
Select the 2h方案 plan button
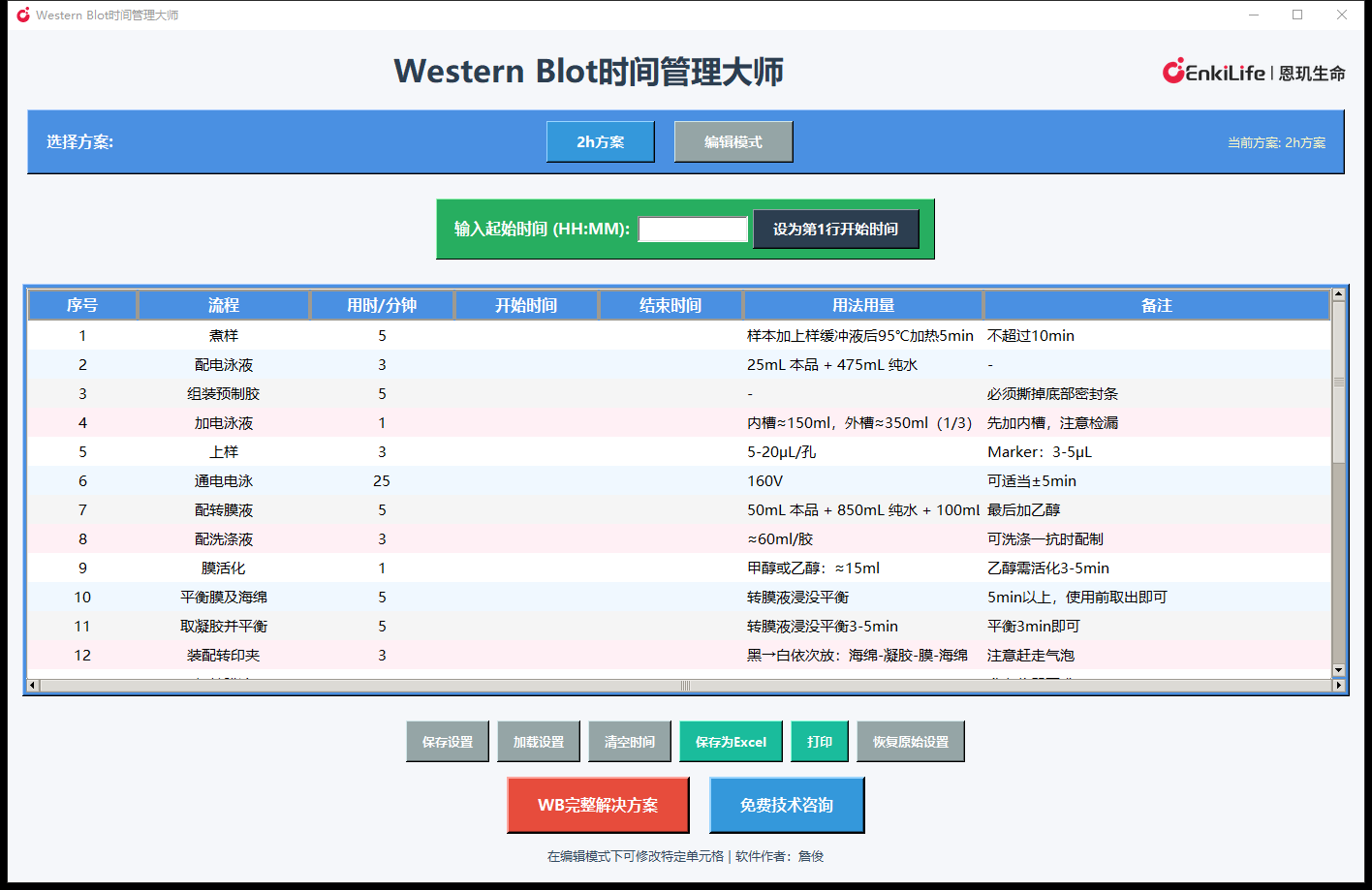tap(601, 141)
